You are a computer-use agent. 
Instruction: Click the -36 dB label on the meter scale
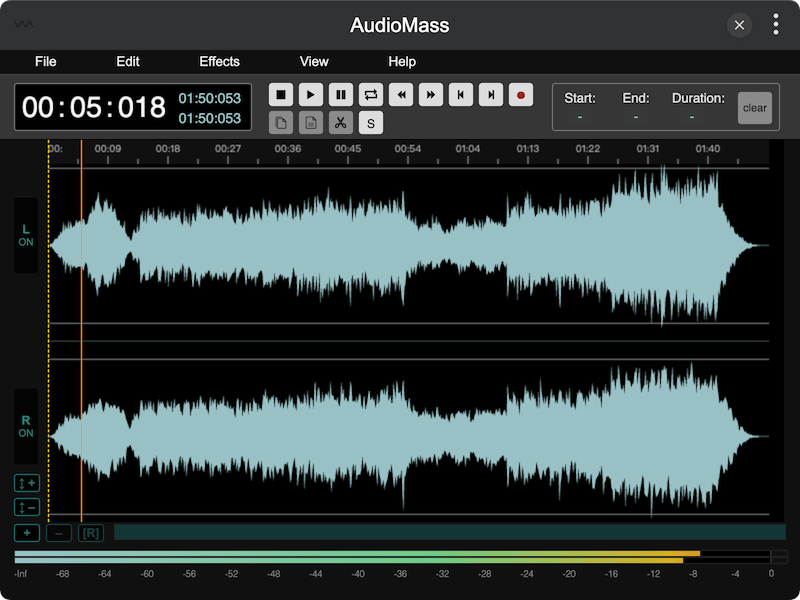point(400,574)
